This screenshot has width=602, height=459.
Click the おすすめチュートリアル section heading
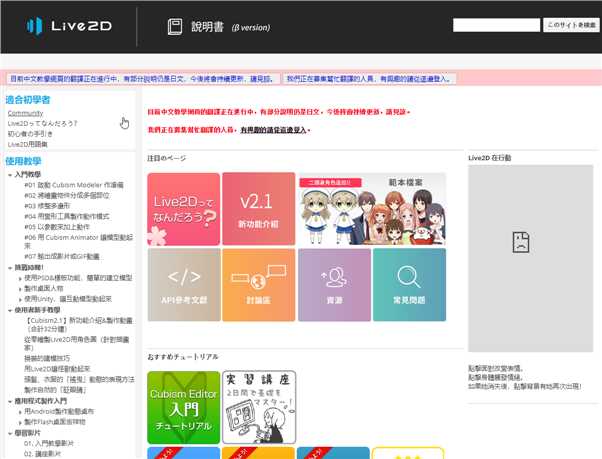pyautogui.click(x=183, y=357)
